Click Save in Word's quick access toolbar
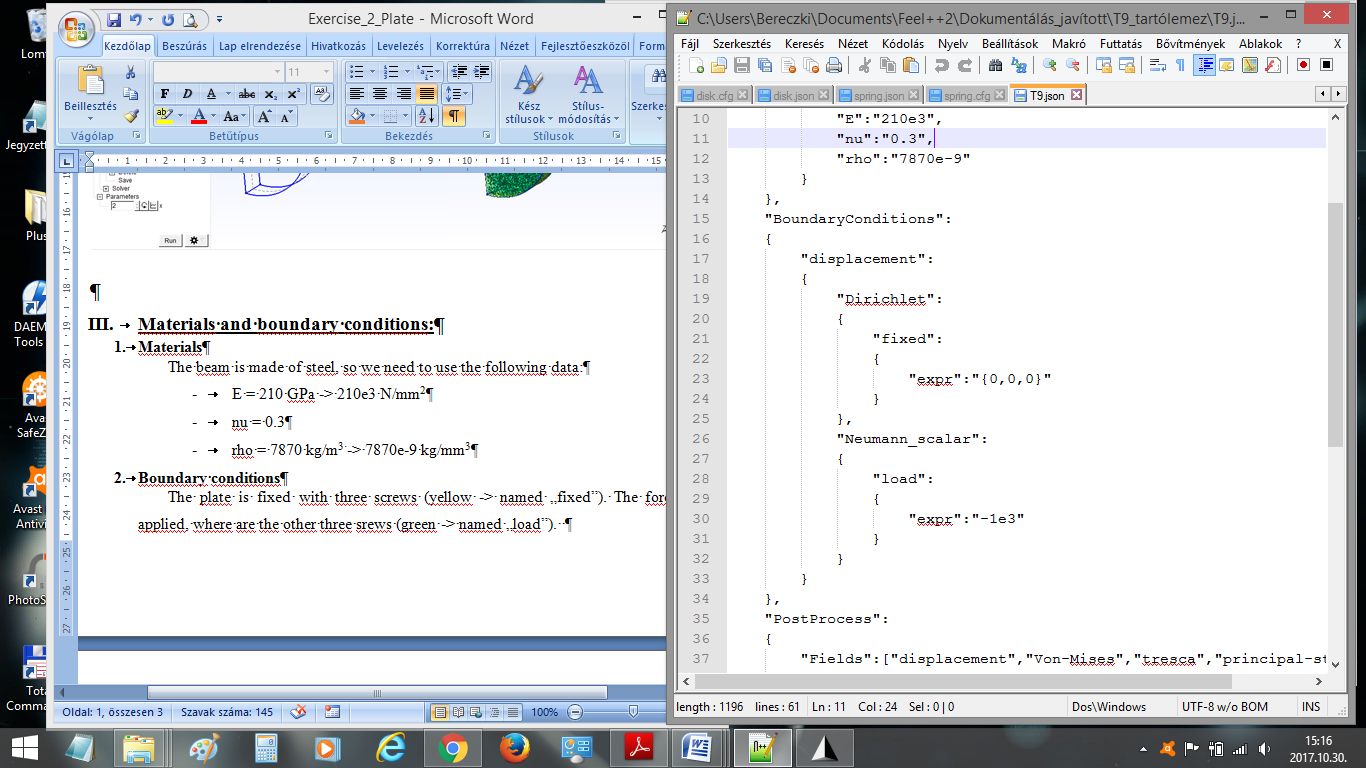 114,20
